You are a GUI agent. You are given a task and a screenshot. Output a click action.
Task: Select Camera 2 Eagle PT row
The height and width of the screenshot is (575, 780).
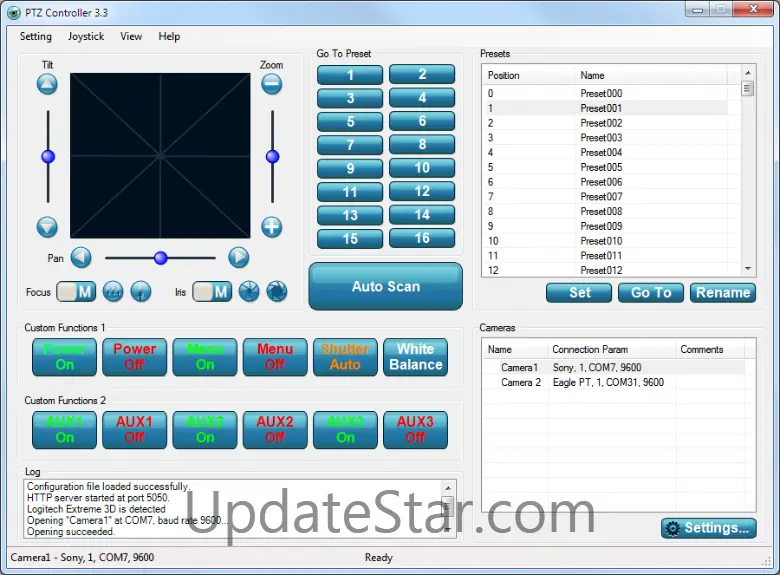pyautogui.click(x=614, y=383)
